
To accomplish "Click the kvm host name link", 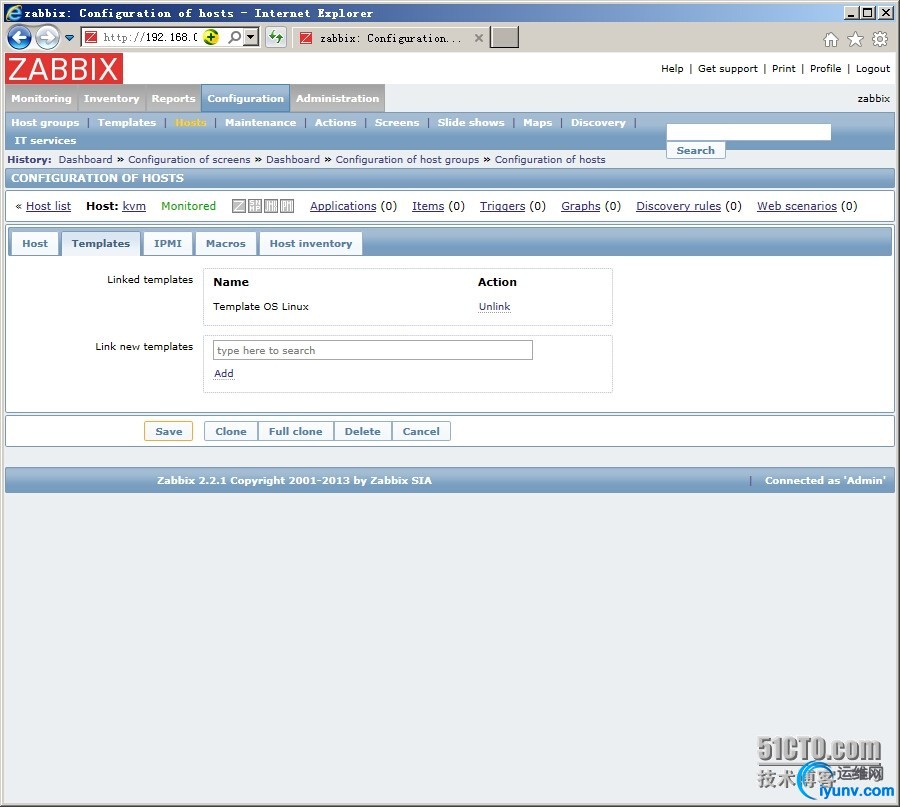I will click(x=134, y=206).
